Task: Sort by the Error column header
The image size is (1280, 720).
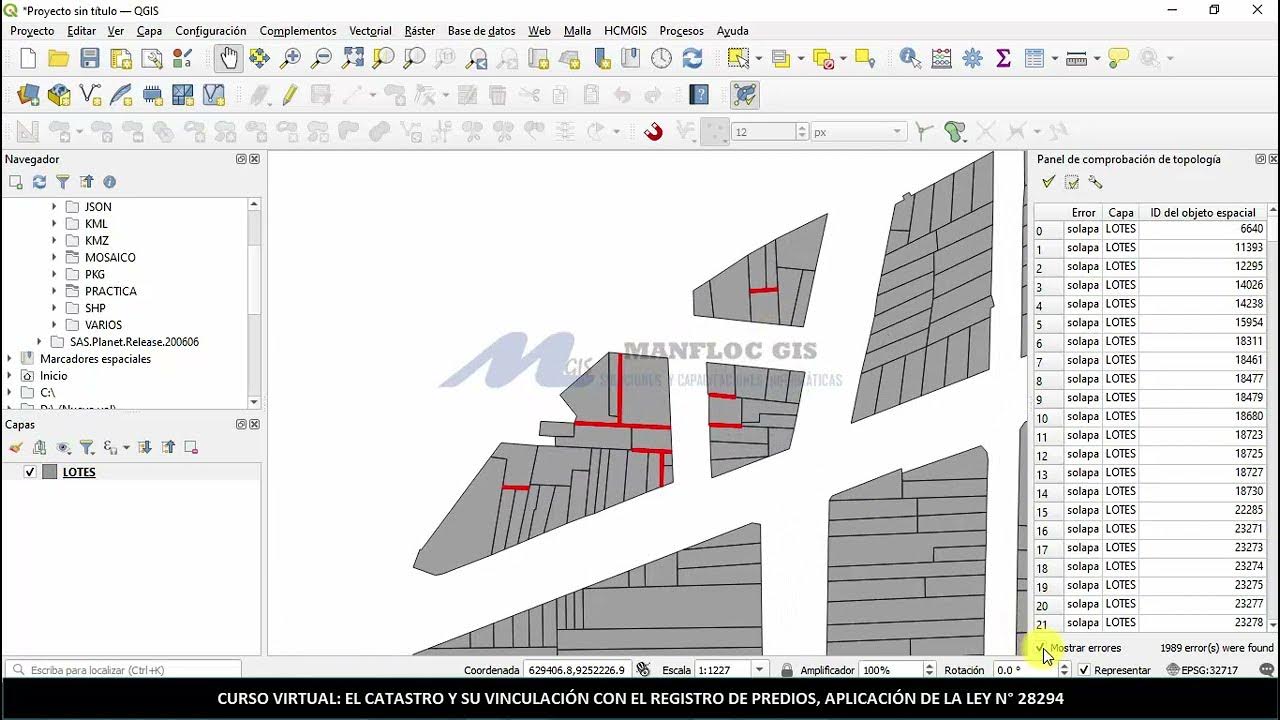Action: pos(1083,212)
